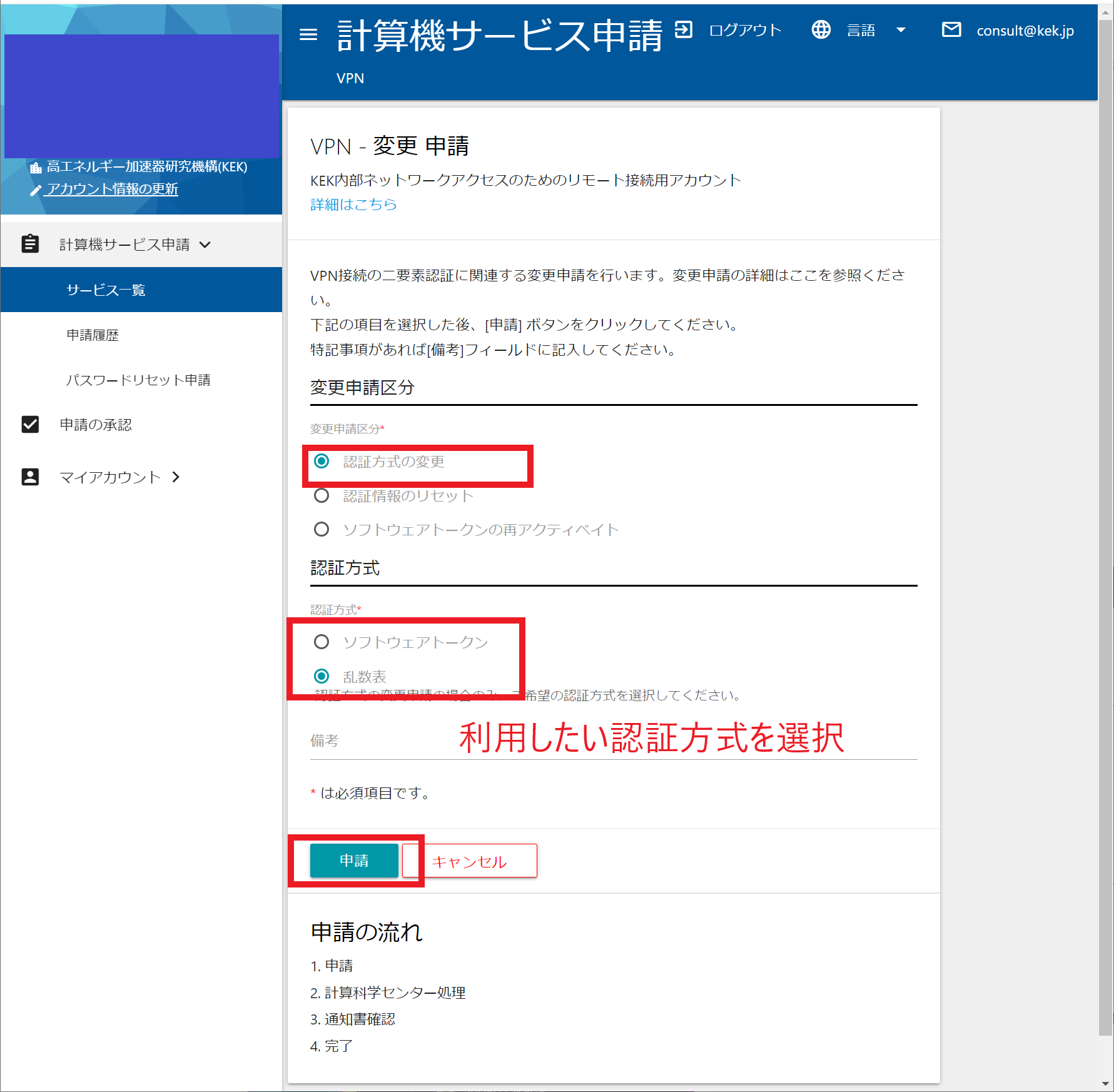
Task: Click the ログアウト link
Action: 745,30
